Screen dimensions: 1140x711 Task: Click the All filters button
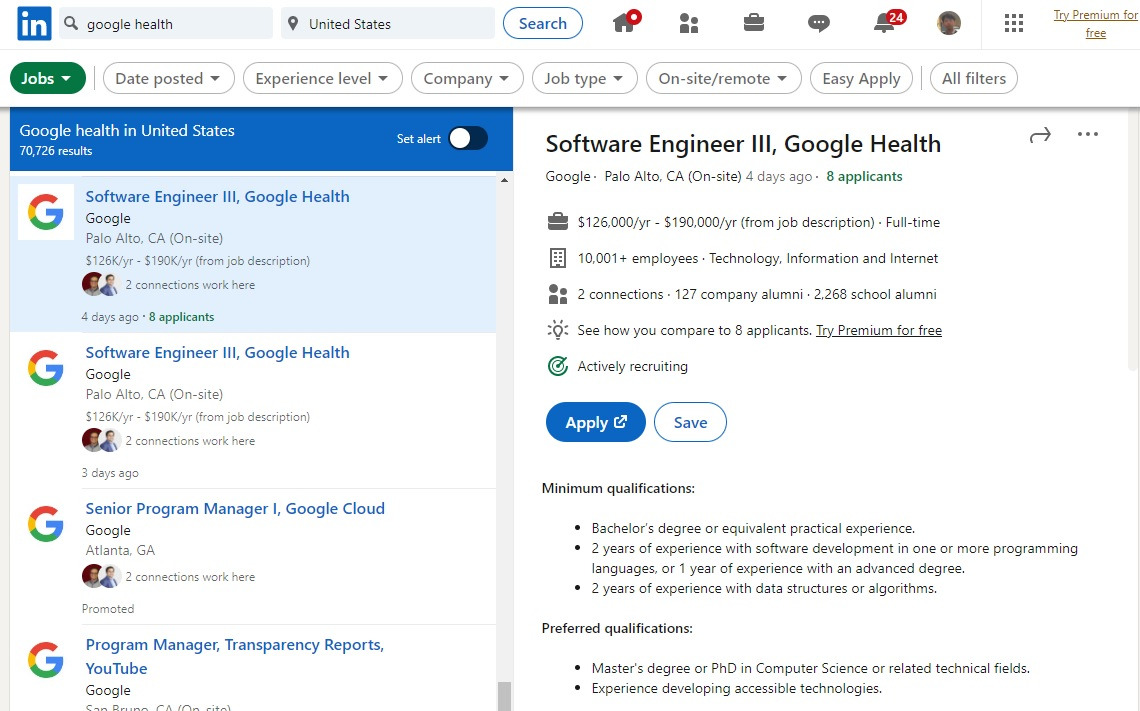tap(974, 78)
